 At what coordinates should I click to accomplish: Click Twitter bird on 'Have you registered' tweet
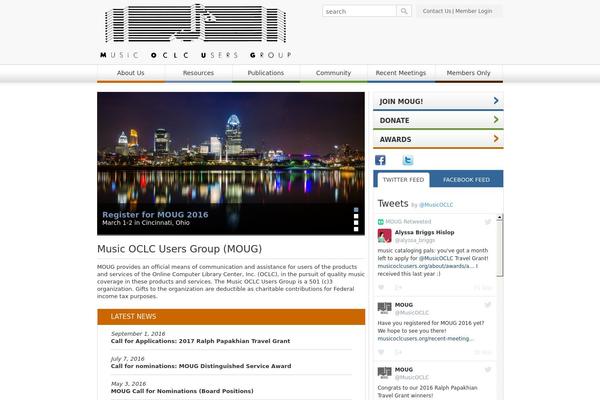[x=488, y=305]
